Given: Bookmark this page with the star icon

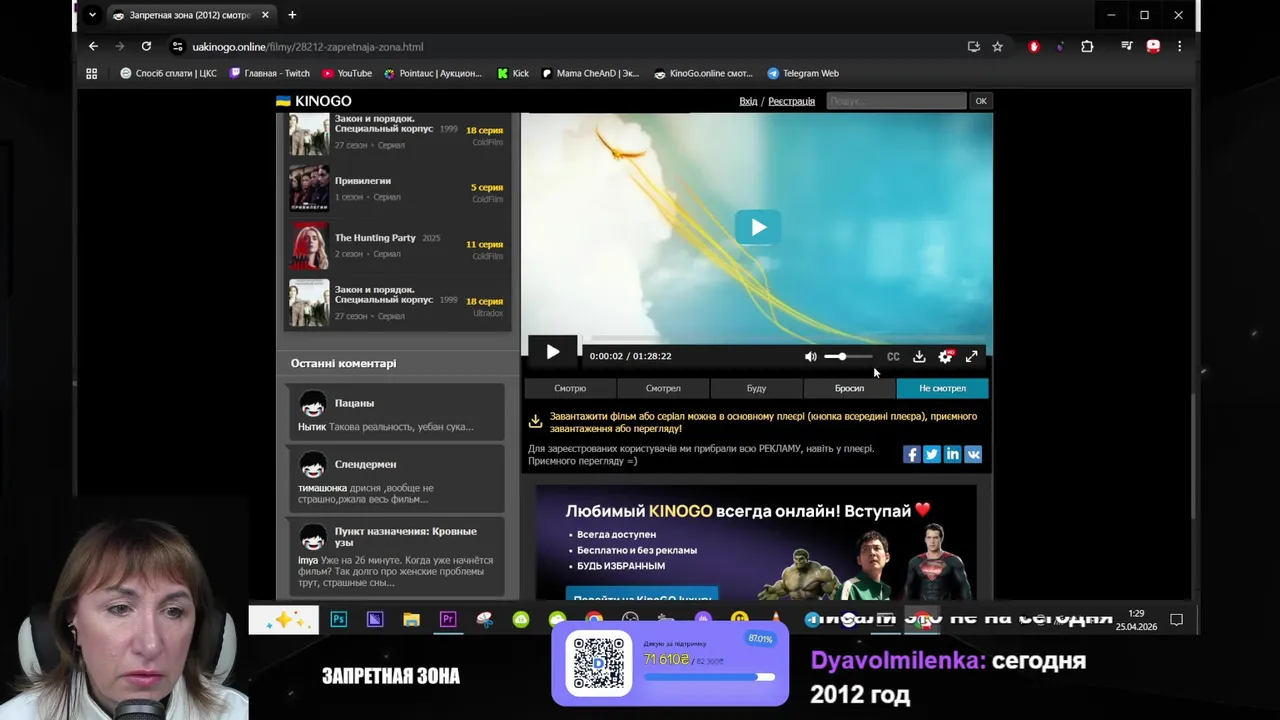Looking at the screenshot, I should point(997,46).
